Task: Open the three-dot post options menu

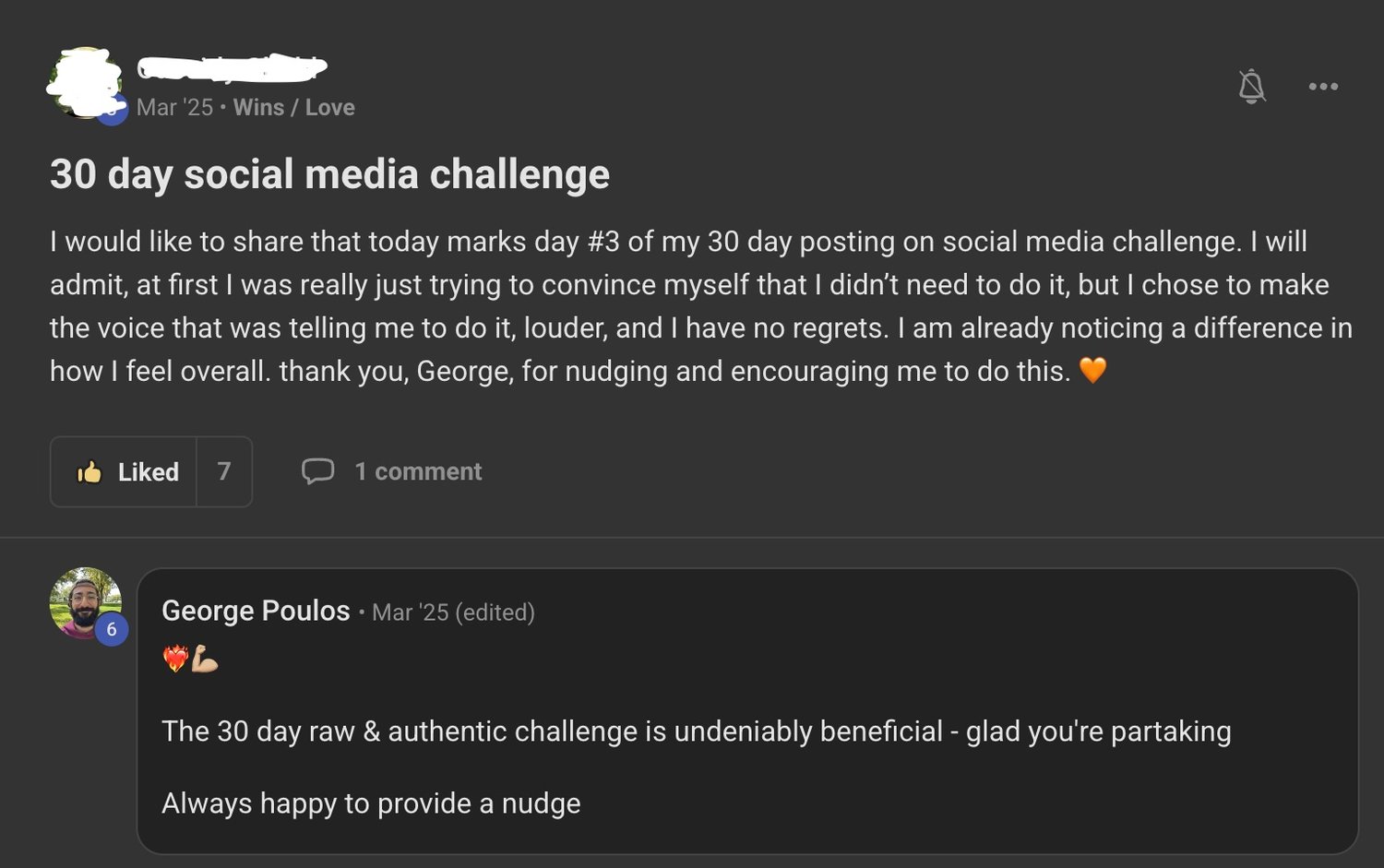Action: [1323, 87]
